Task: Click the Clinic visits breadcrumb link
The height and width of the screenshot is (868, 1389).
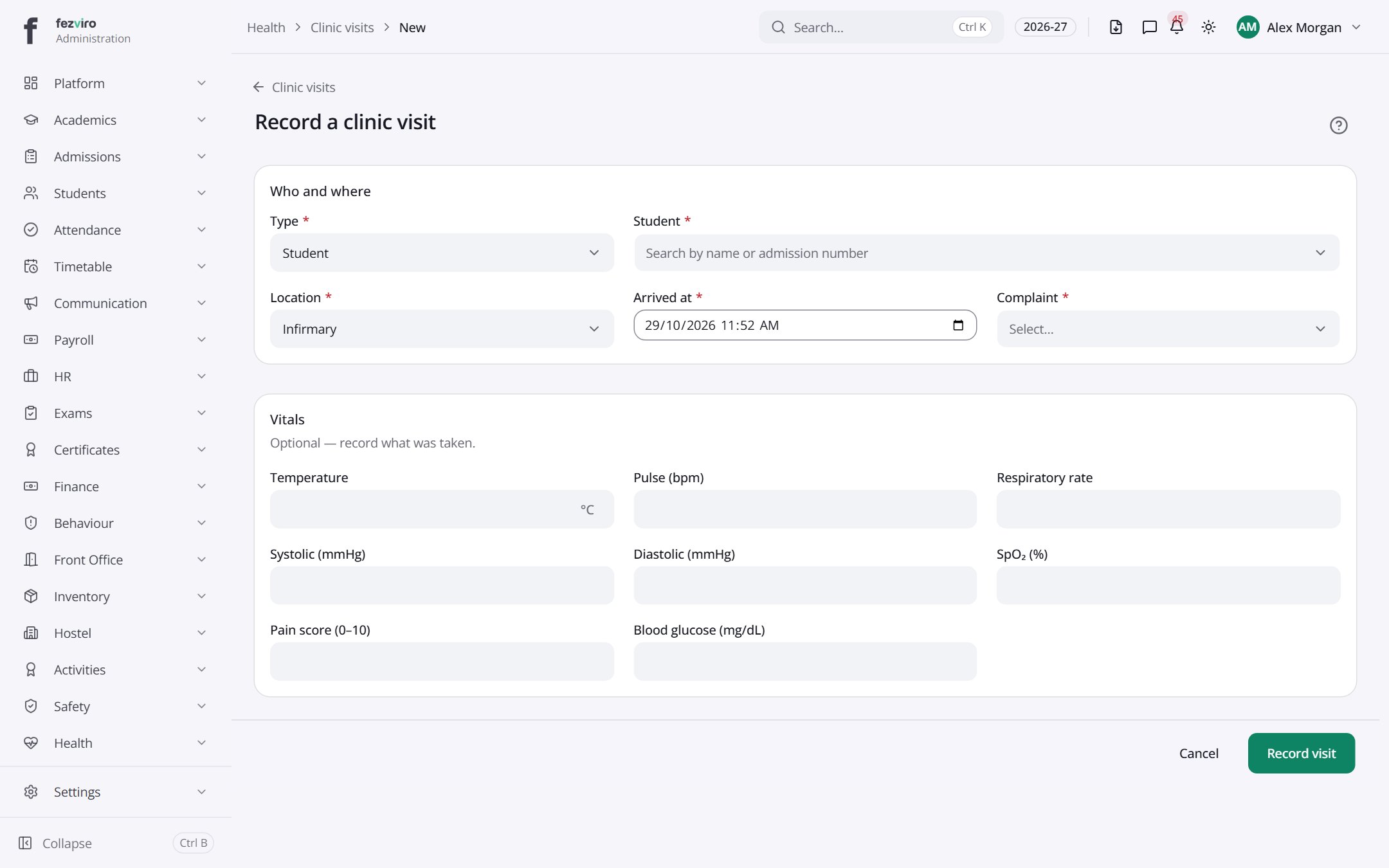Action: pos(342,27)
